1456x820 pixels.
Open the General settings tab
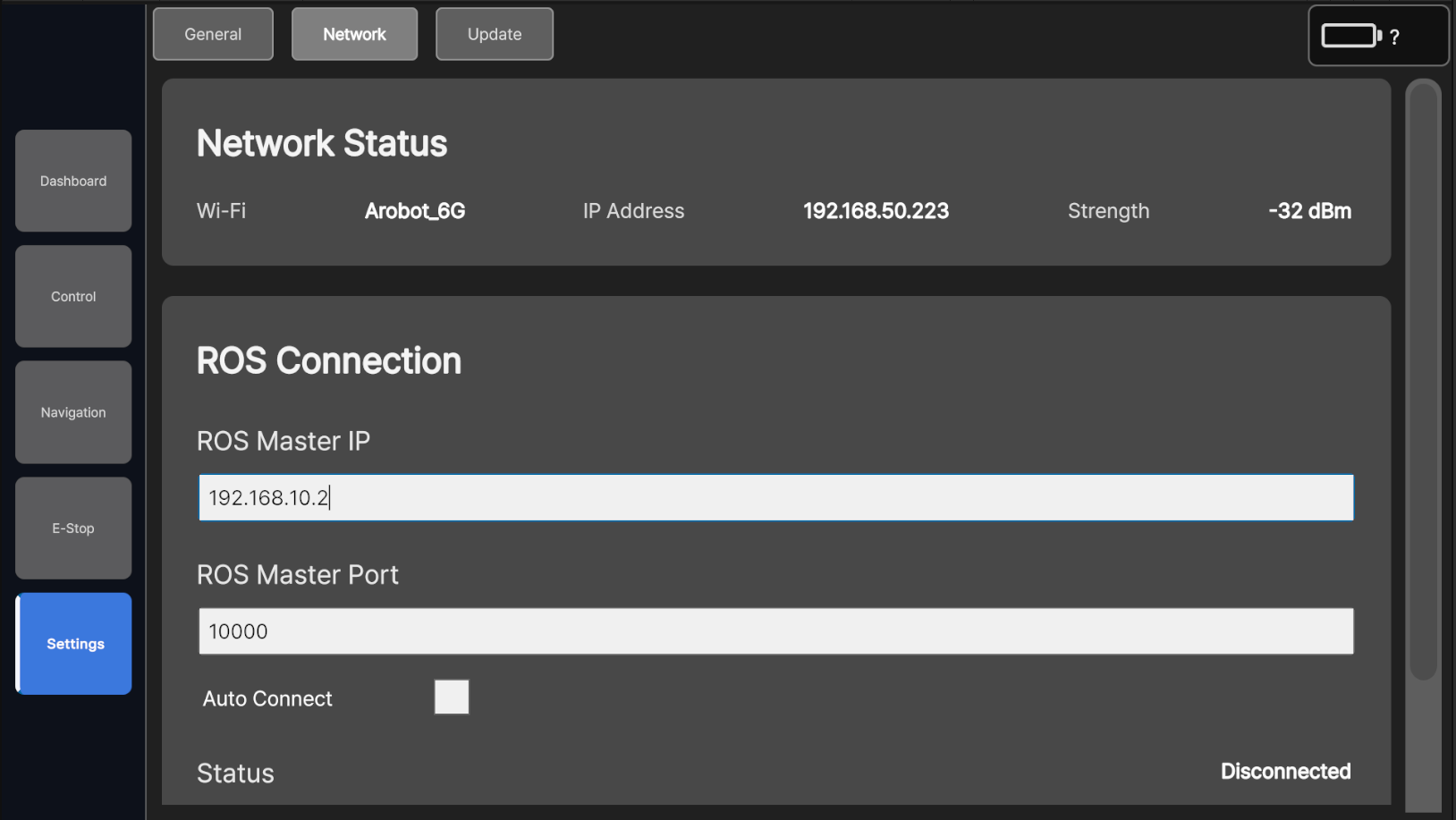pos(213,34)
